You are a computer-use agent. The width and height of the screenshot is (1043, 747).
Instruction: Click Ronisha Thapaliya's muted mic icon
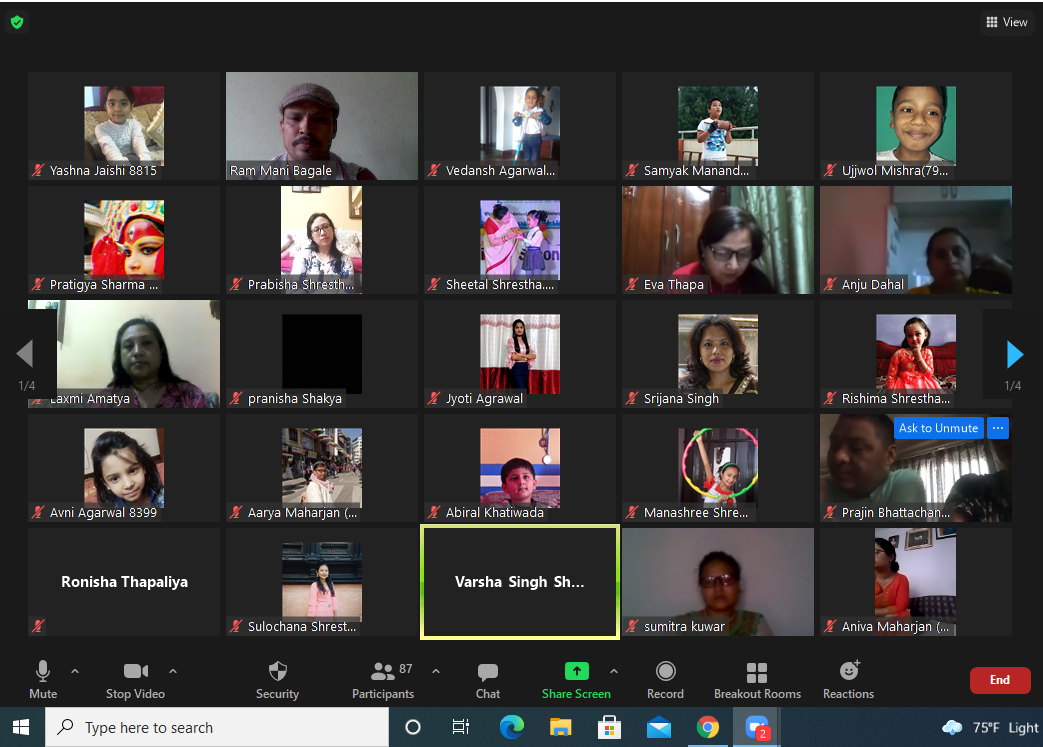(39, 626)
